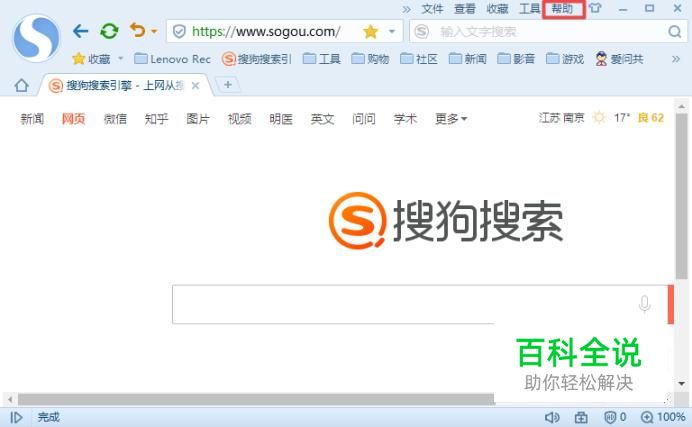Go back with the blue arrow
Image resolution: width=692 pixels, height=427 pixels.
coord(80,31)
